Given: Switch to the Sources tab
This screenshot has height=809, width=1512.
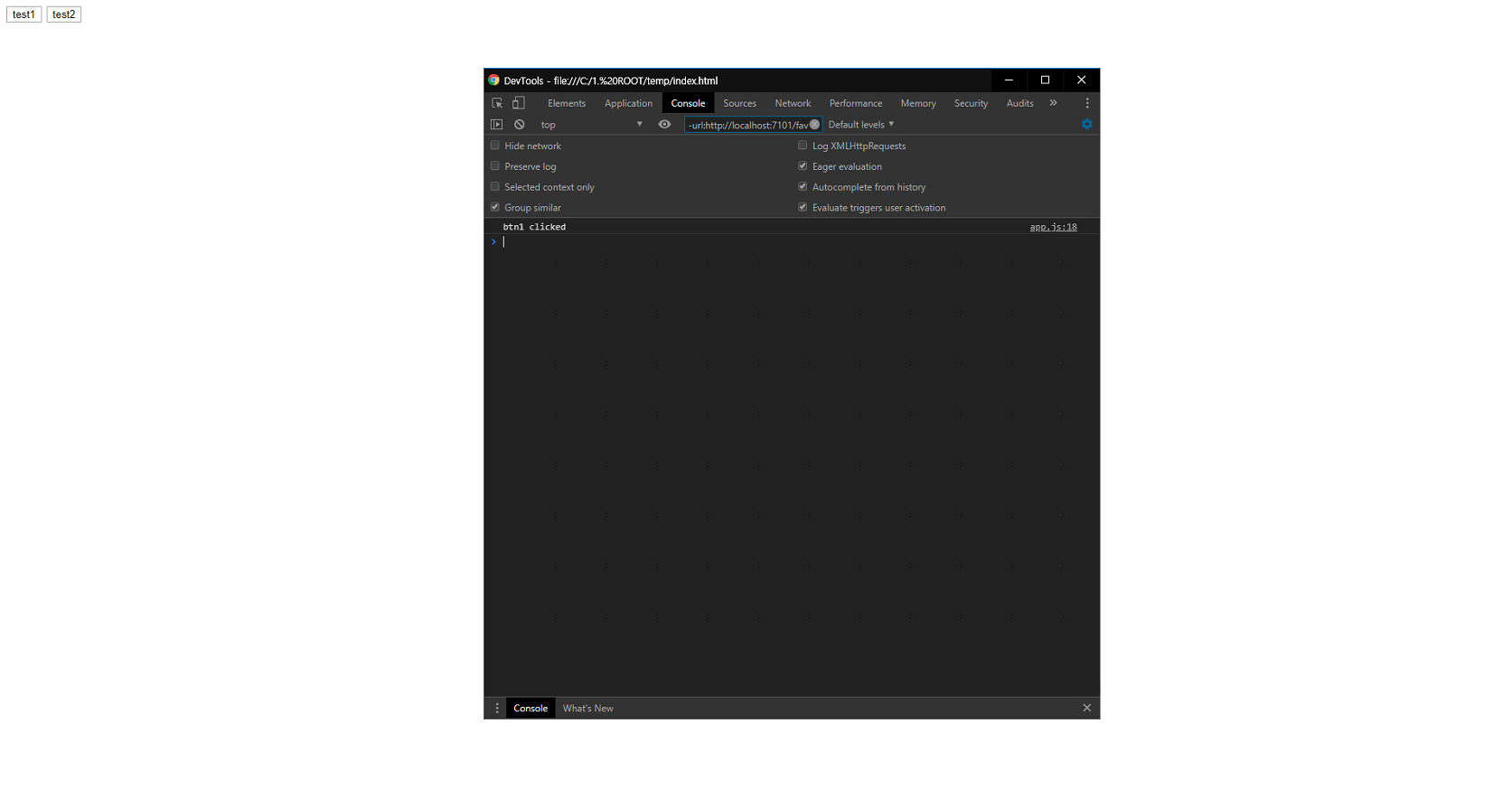Looking at the screenshot, I should [x=739, y=103].
